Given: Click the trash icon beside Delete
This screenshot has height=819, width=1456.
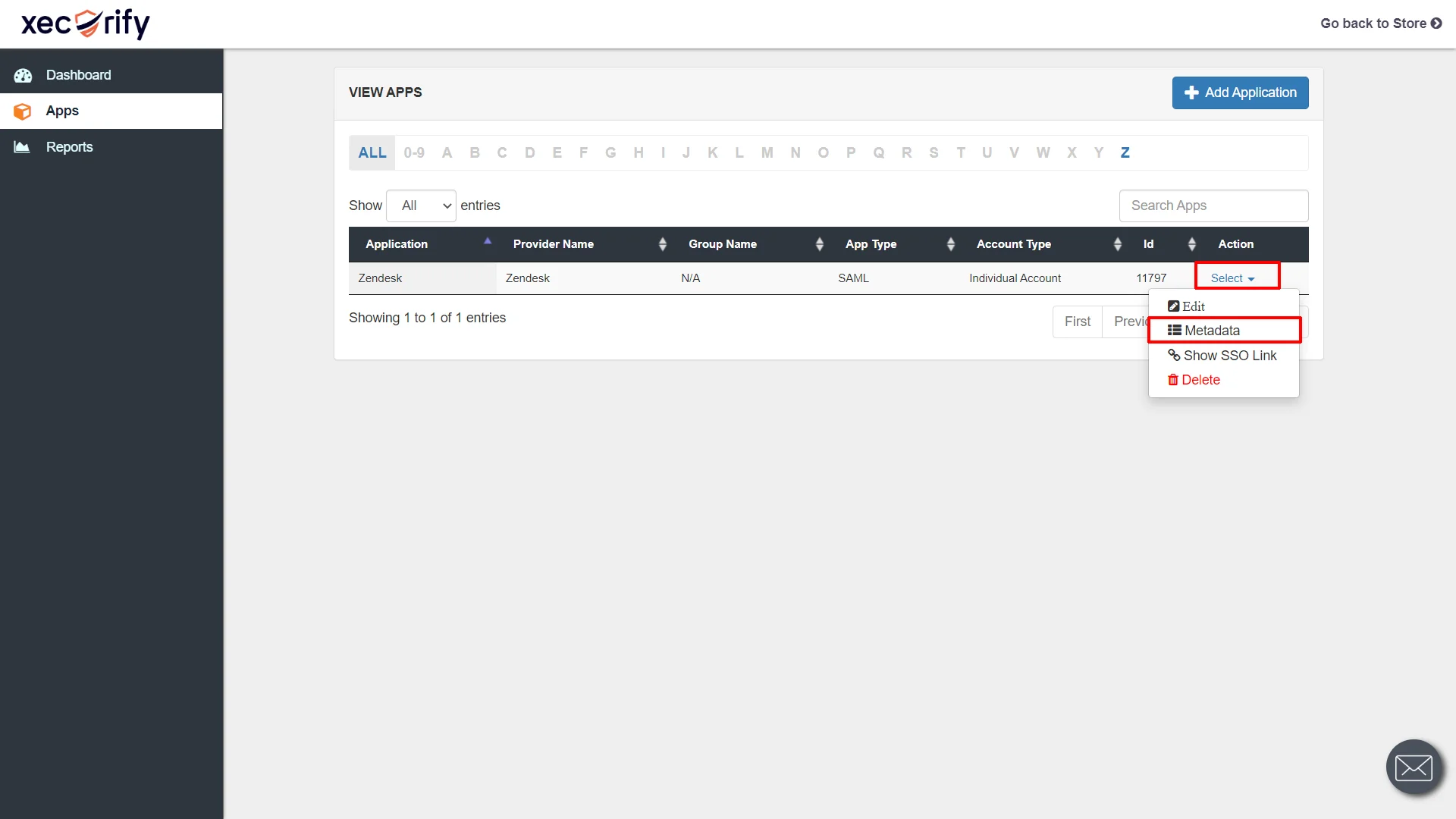Looking at the screenshot, I should 1173,379.
